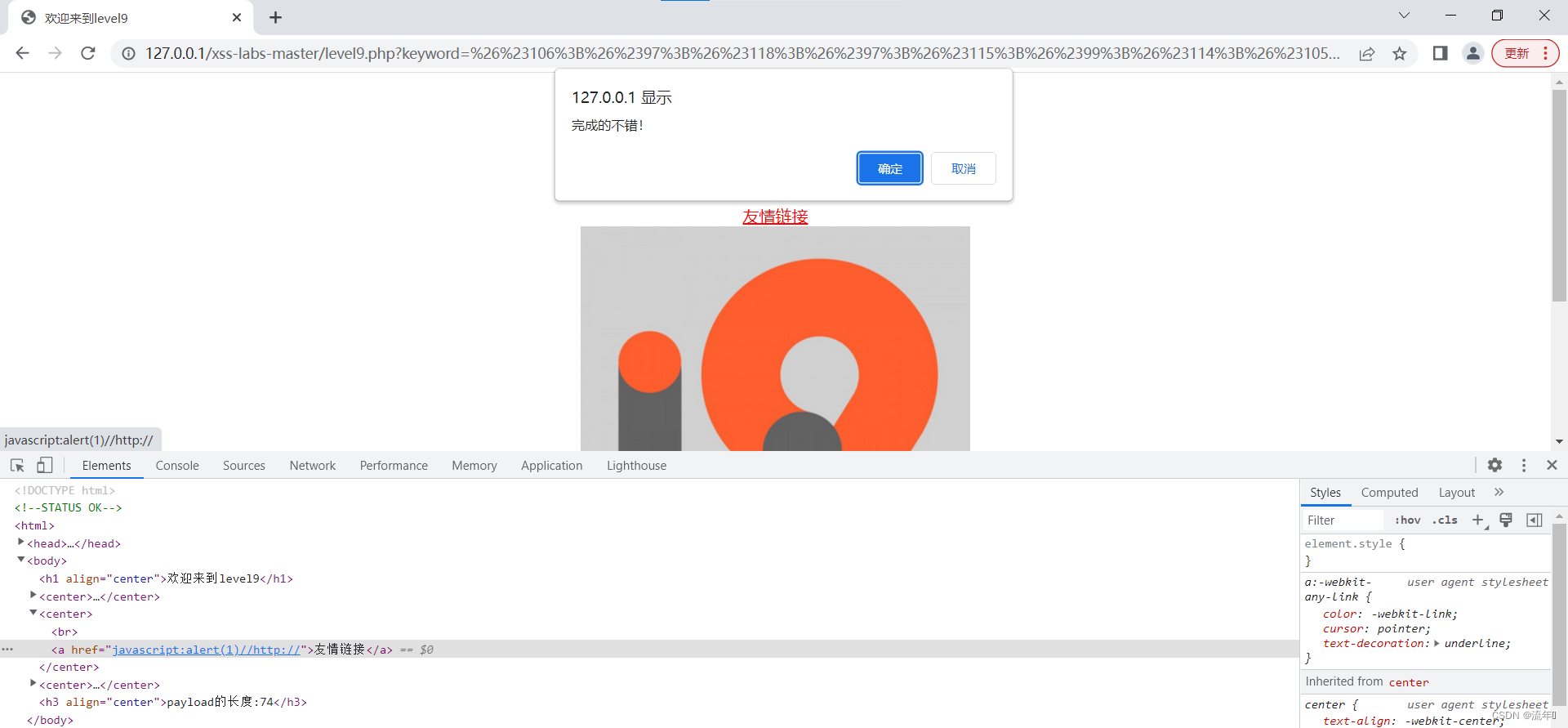View site information icon in address bar
The image size is (1568, 728).
click(x=128, y=53)
